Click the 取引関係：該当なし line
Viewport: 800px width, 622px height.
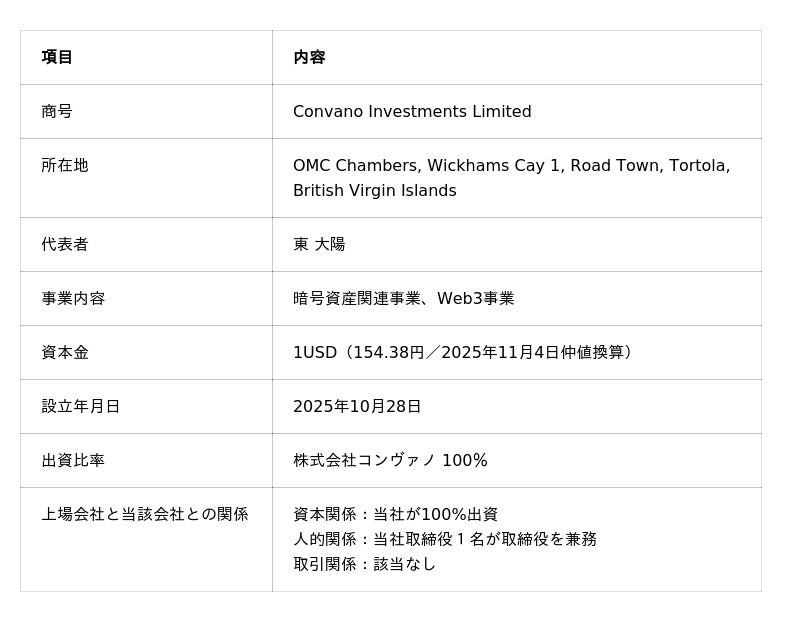pos(364,564)
